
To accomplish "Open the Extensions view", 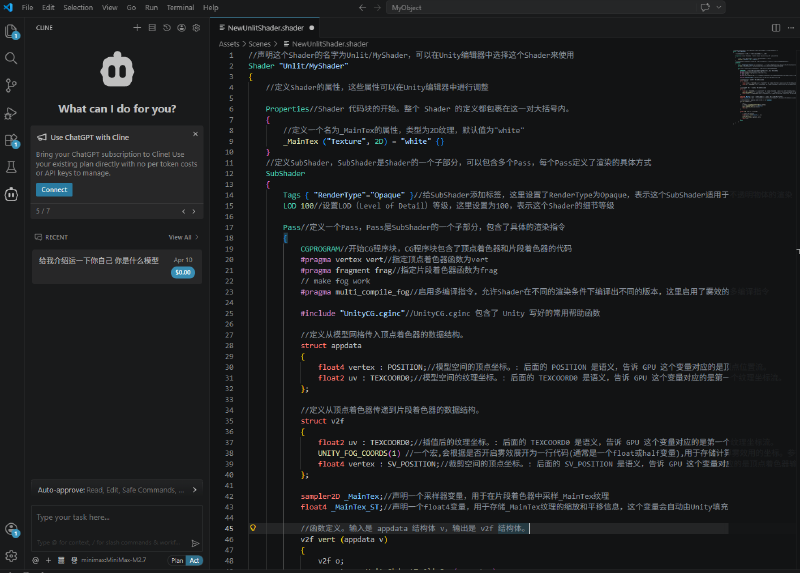I will click(12, 140).
